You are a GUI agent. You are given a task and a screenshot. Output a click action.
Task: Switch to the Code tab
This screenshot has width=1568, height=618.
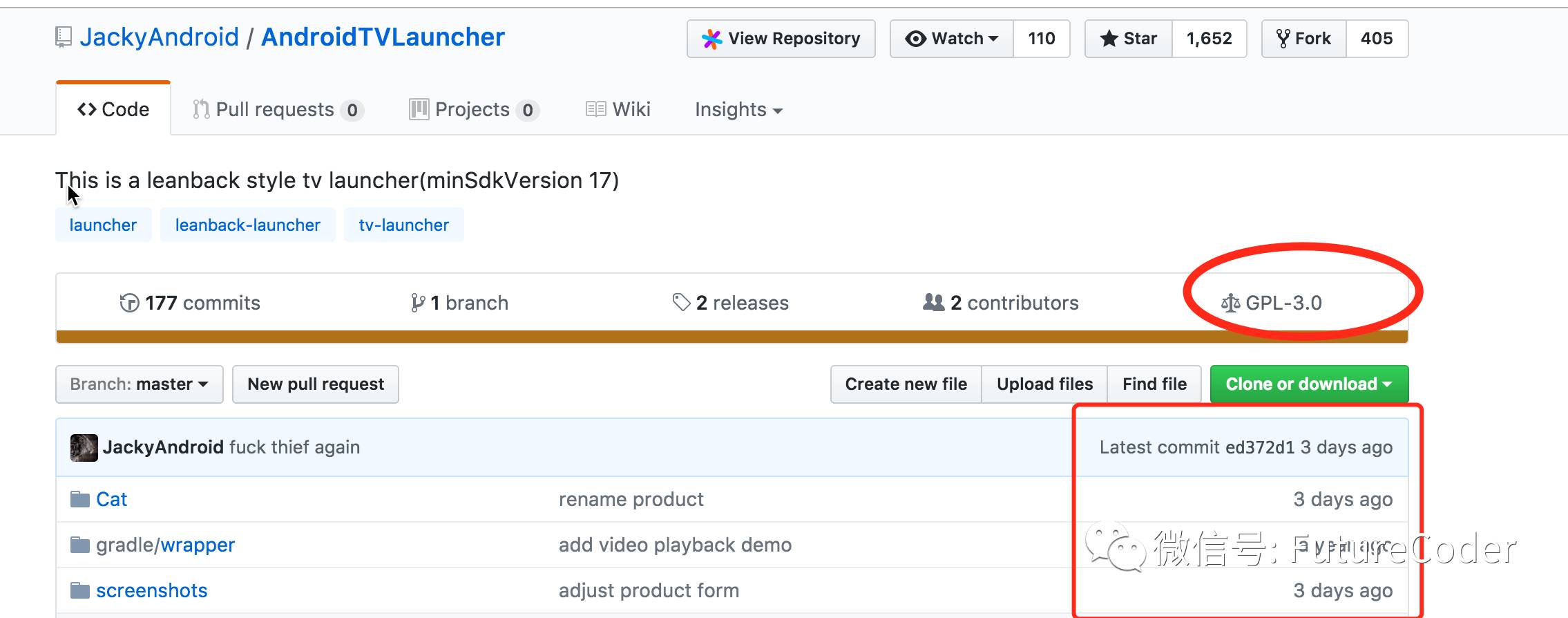(113, 109)
